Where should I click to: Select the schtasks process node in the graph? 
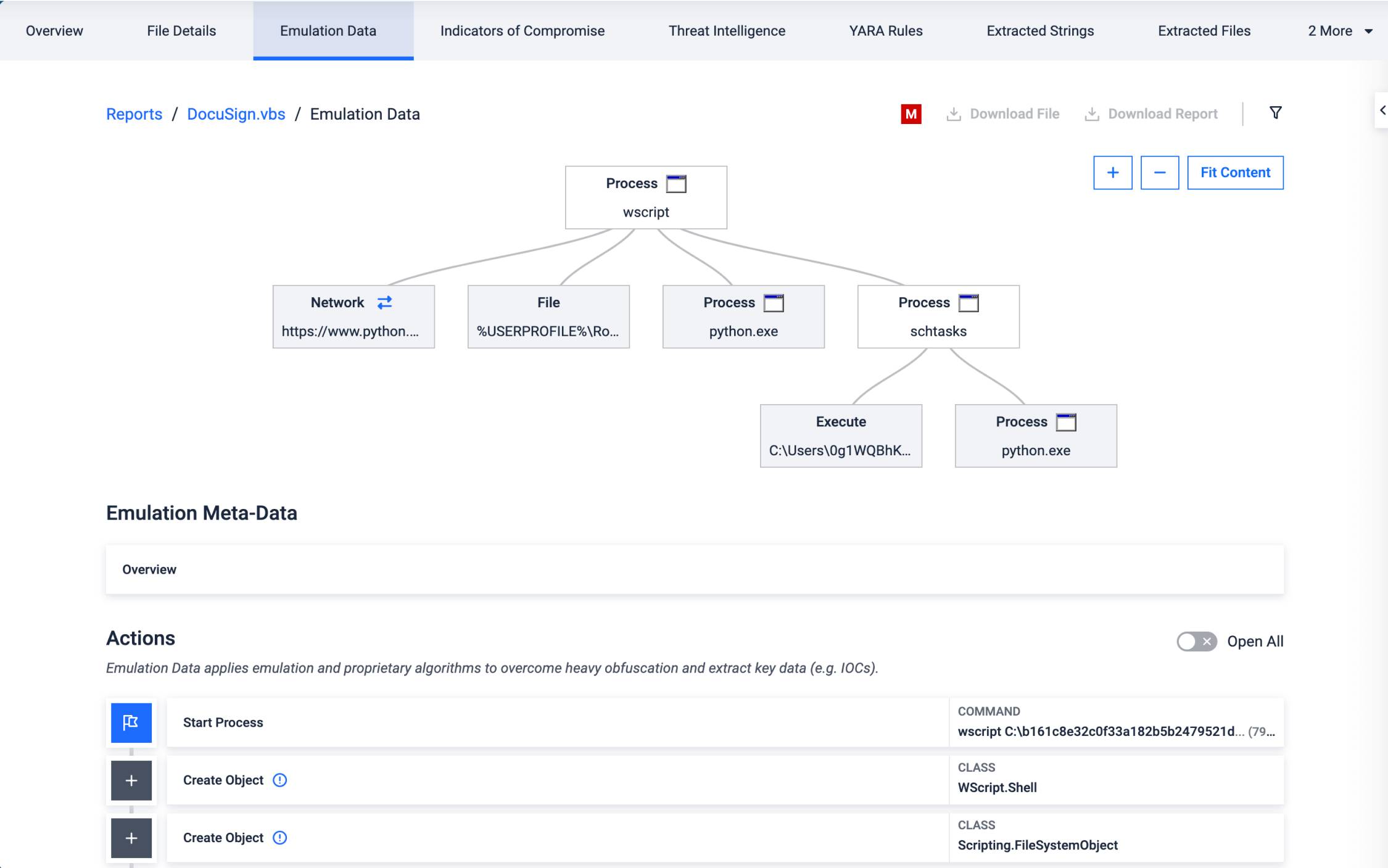pos(938,316)
